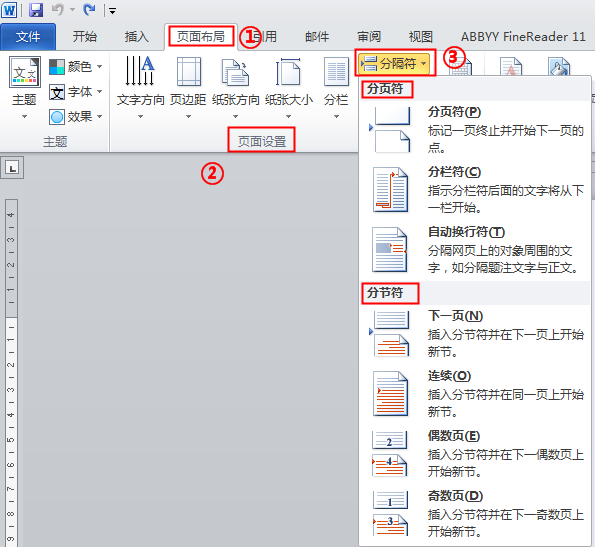Image resolution: width=595 pixels, height=547 pixels.
Task: Click the theme 效果 effects icon
Action: coord(57,117)
